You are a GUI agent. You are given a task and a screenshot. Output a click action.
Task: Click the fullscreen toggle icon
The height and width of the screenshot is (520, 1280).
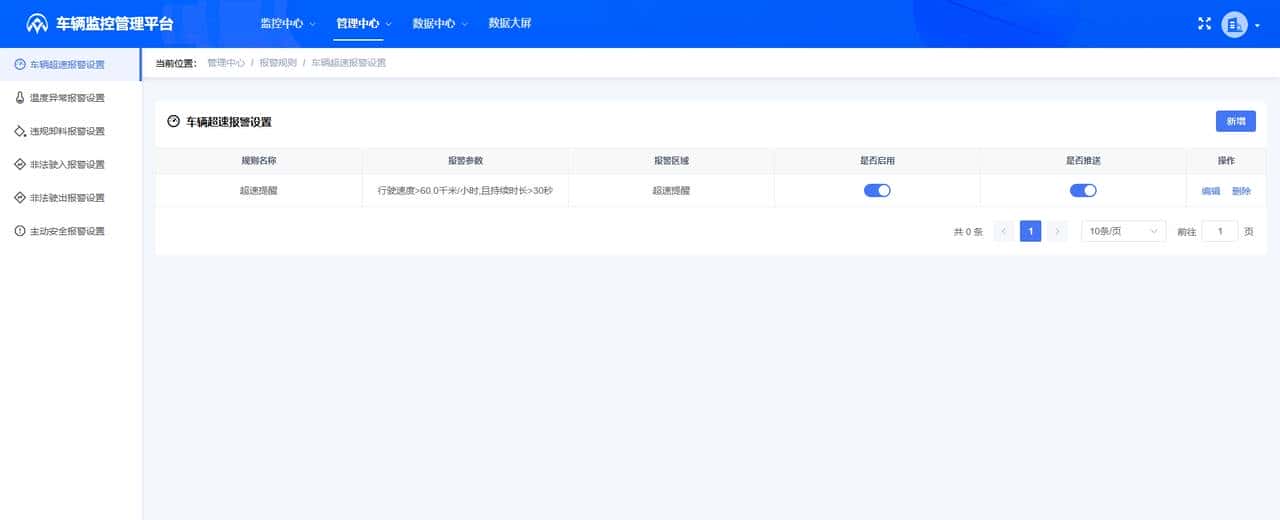1204,23
